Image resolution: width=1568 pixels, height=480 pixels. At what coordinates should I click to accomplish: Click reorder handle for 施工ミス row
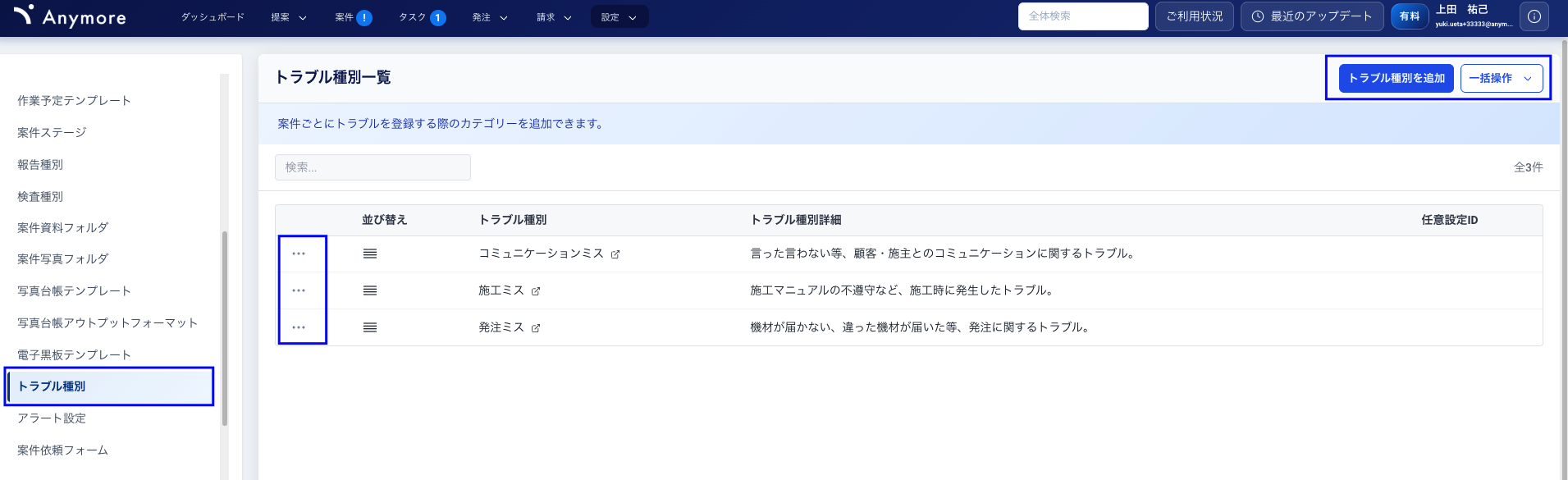(x=370, y=290)
